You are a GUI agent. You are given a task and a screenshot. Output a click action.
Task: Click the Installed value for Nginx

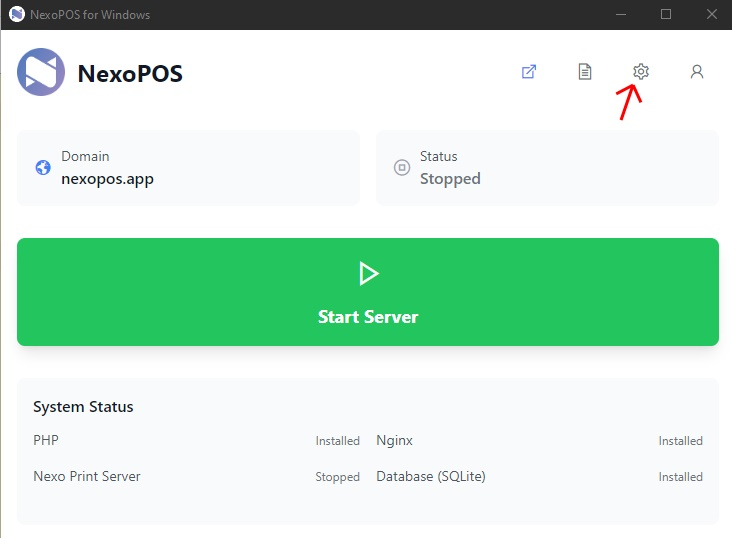(x=681, y=440)
